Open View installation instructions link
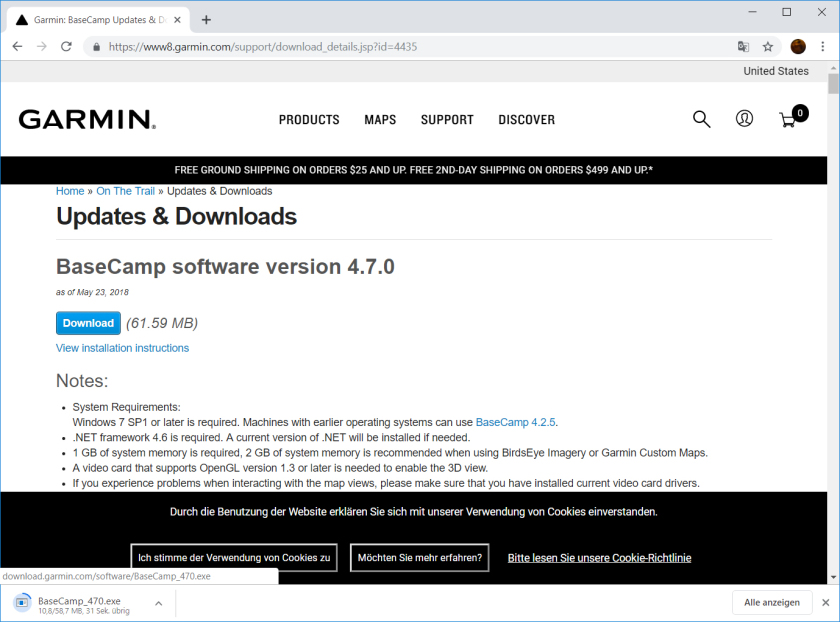Screen dimensions: 840x622 click(122, 348)
